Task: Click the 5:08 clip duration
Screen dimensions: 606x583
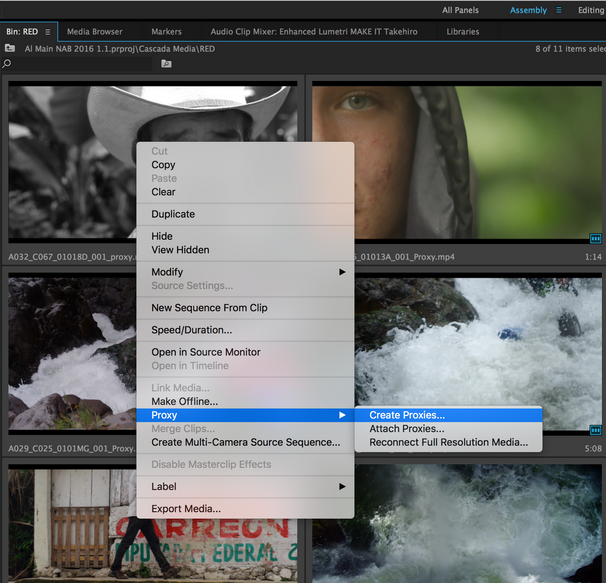Action: tap(593, 448)
